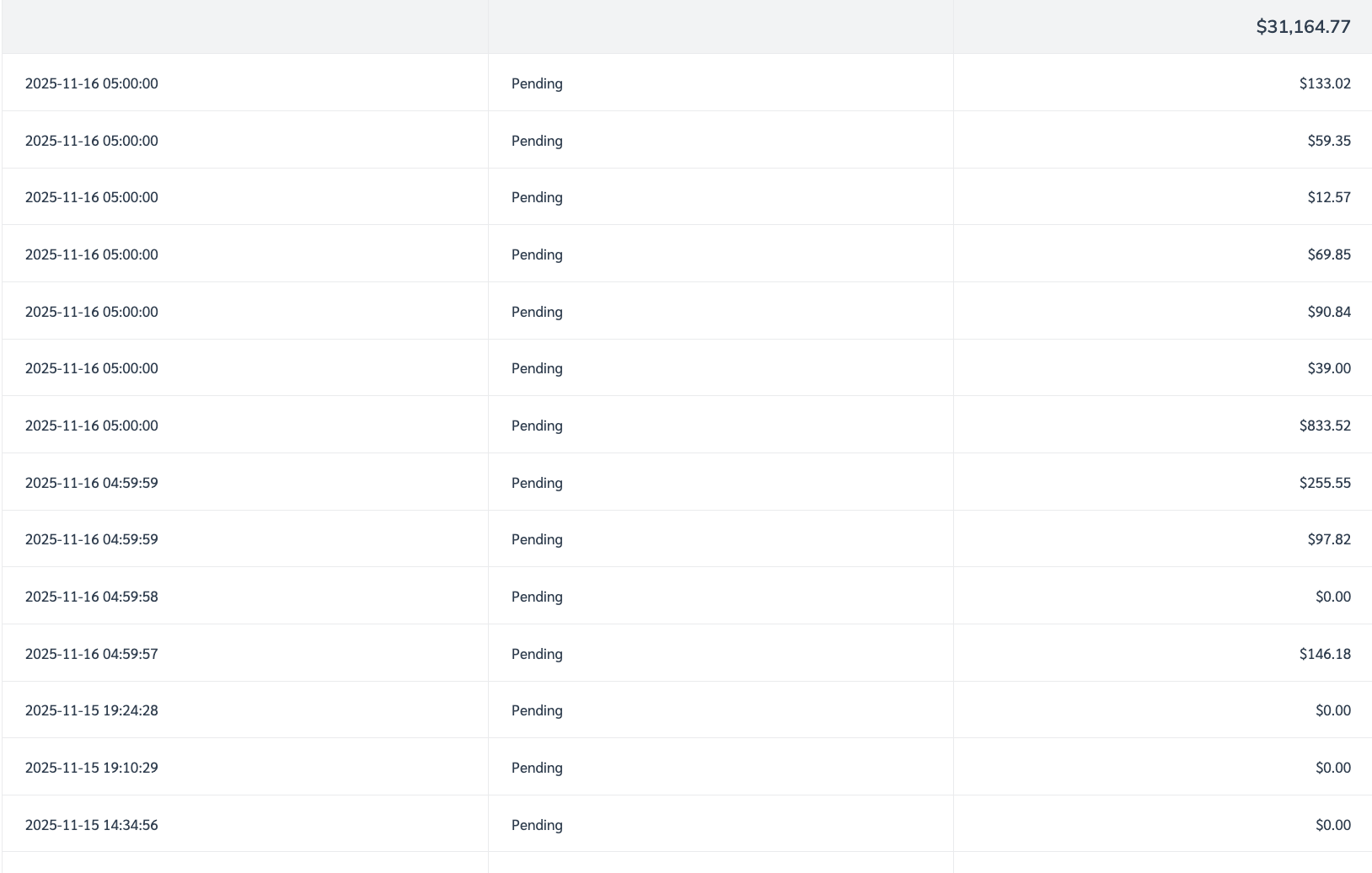The height and width of the screenshot is (873, 1372).
Task: Select Pending status in the 14:34:56 row
Action: click(x=537, y=825)
